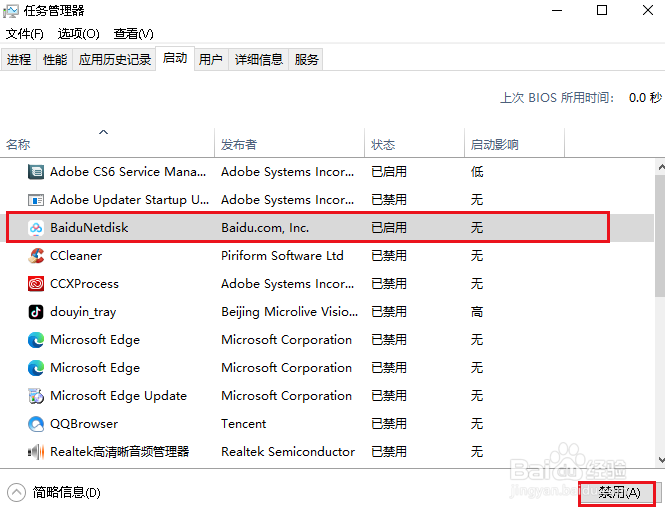
Task: Click the Realtek Semiconductor publisher cell
Action: (x=288, y=452)
